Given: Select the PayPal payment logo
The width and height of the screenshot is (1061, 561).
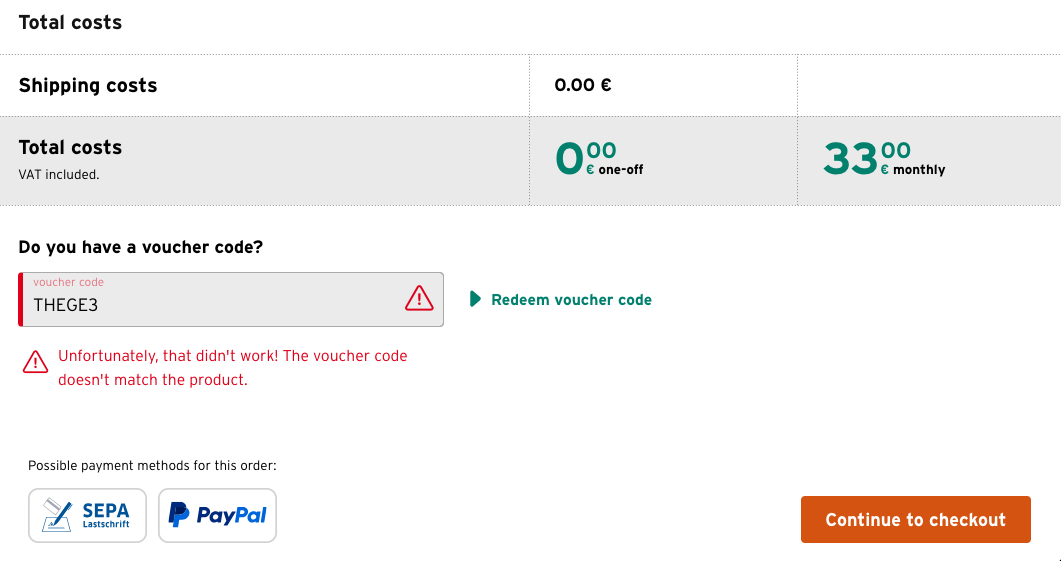Looking at the screenshot, I should pos(217,515).
